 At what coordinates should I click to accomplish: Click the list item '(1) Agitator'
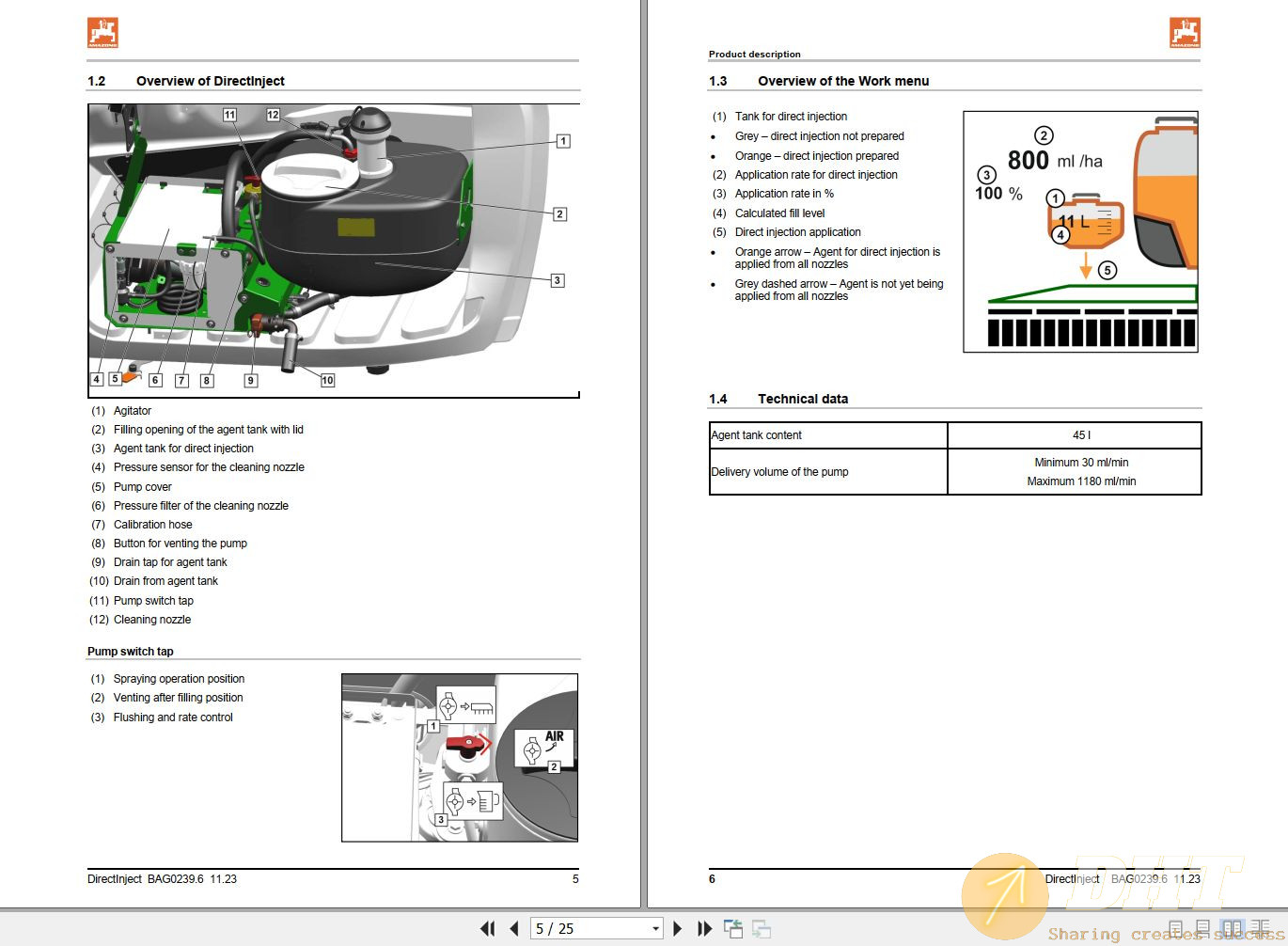[x=120, y=411]
